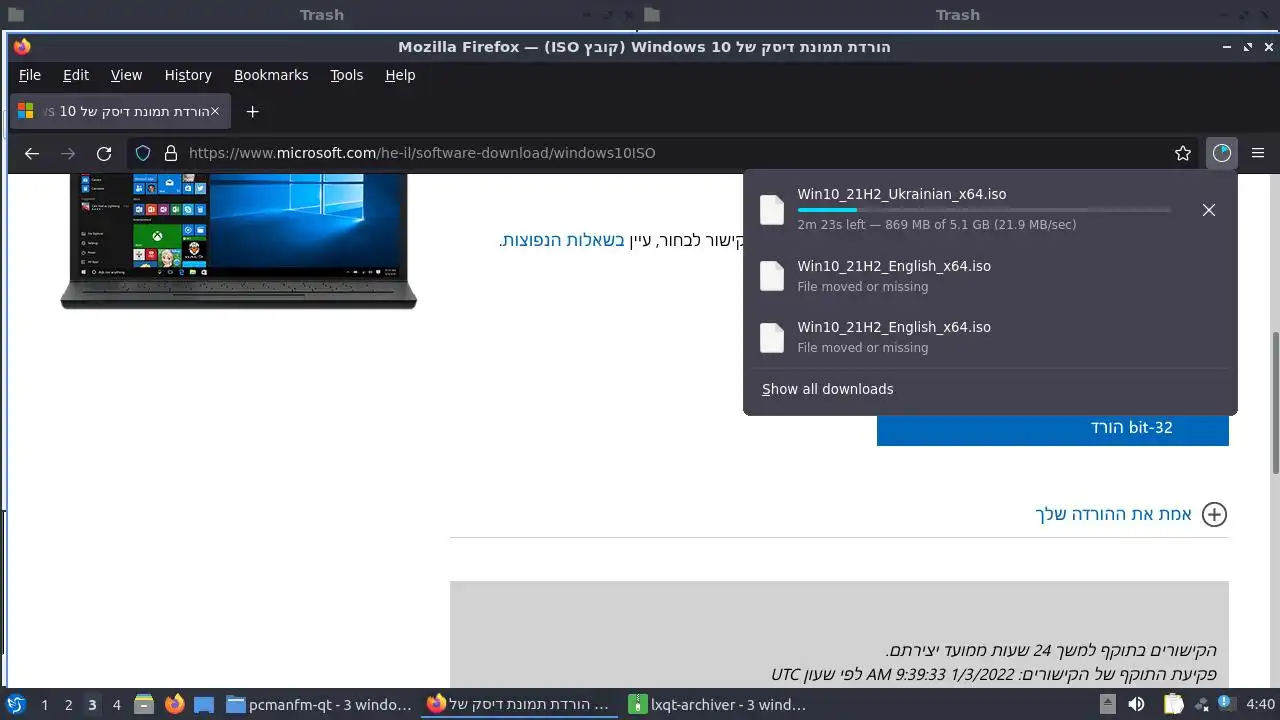The height and width of the screenshot is (720, 1280).
Task: Click the Ukrainian ISO download progress bar
Action: click(x=984, y=210)
